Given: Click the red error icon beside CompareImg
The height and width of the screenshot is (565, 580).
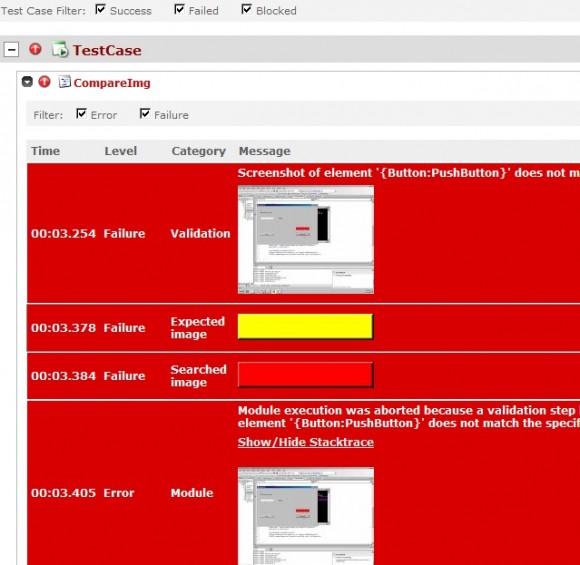Looking at the screenshot, I should (x=44, y=82).
